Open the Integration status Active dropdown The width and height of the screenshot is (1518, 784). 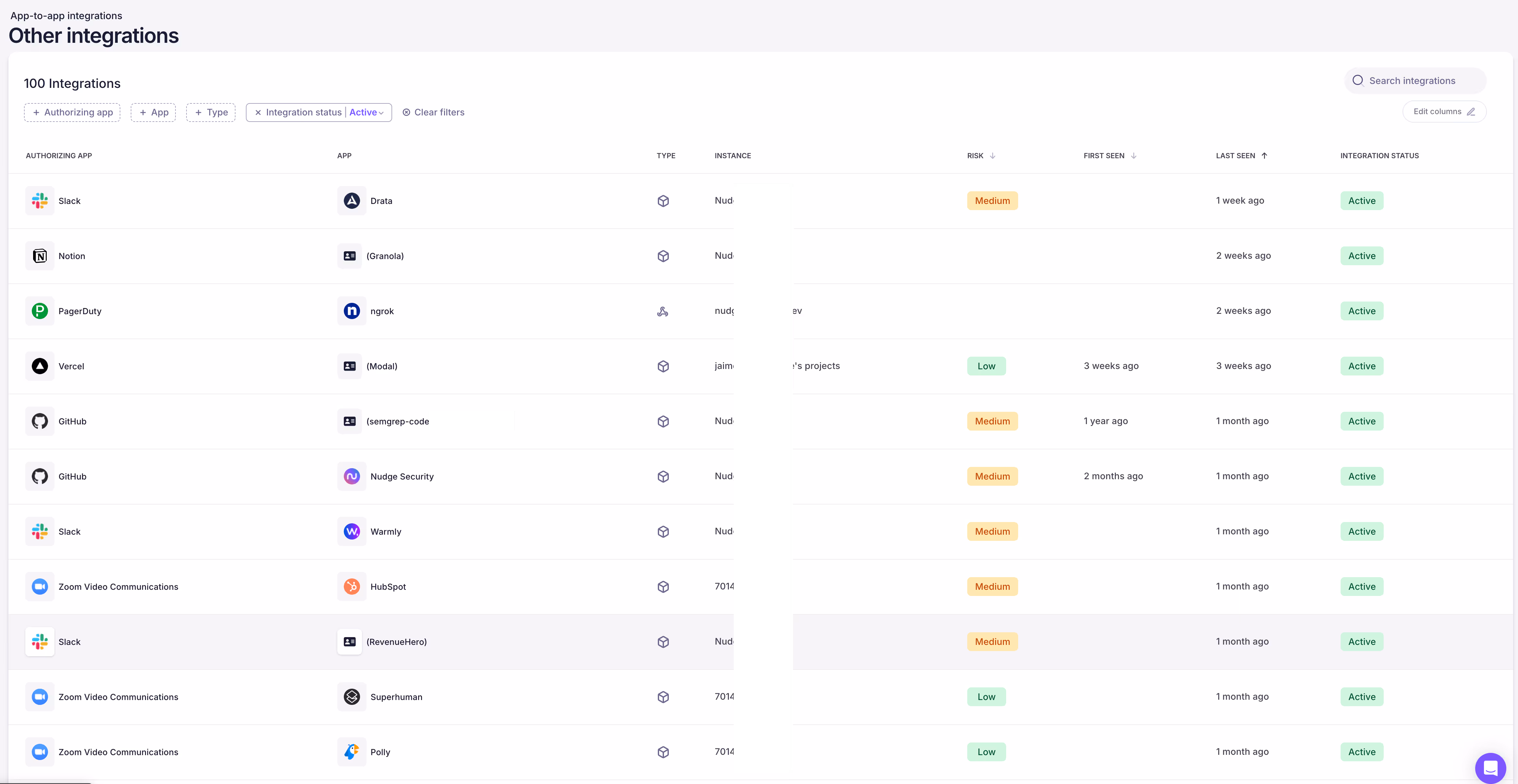point(367,113)
